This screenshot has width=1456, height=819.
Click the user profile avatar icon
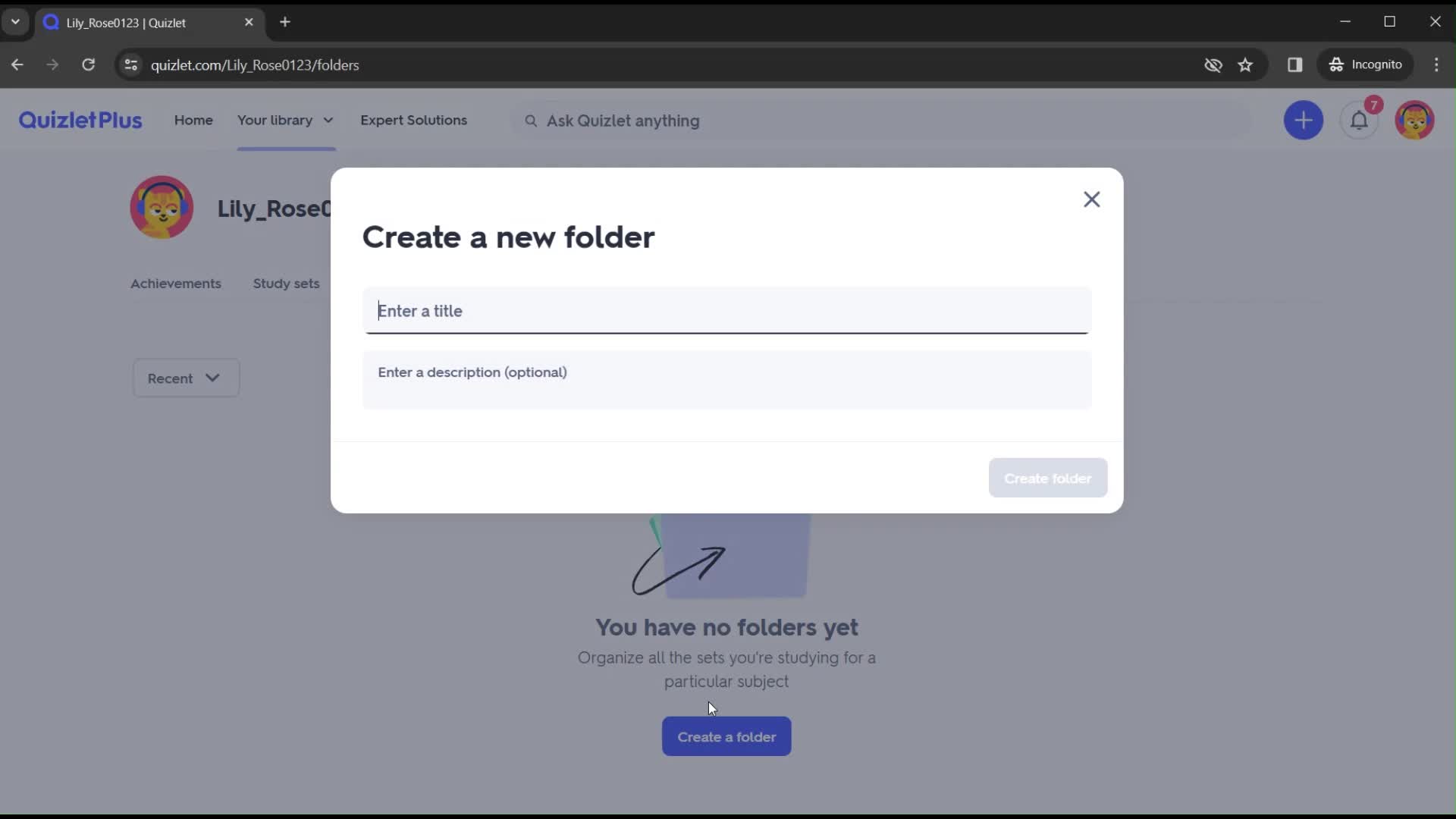pos(1416,120)
